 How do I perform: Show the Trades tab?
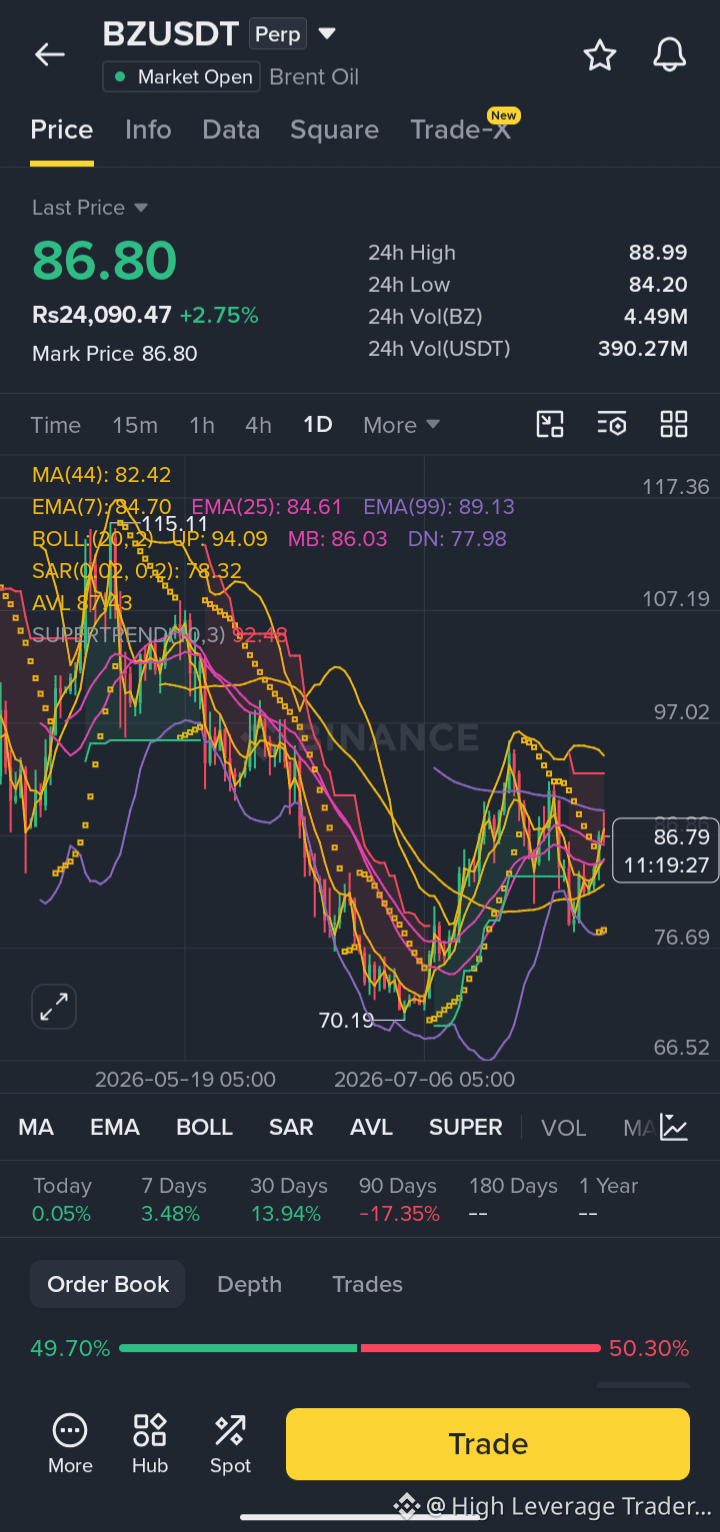tap(367, 1285)
